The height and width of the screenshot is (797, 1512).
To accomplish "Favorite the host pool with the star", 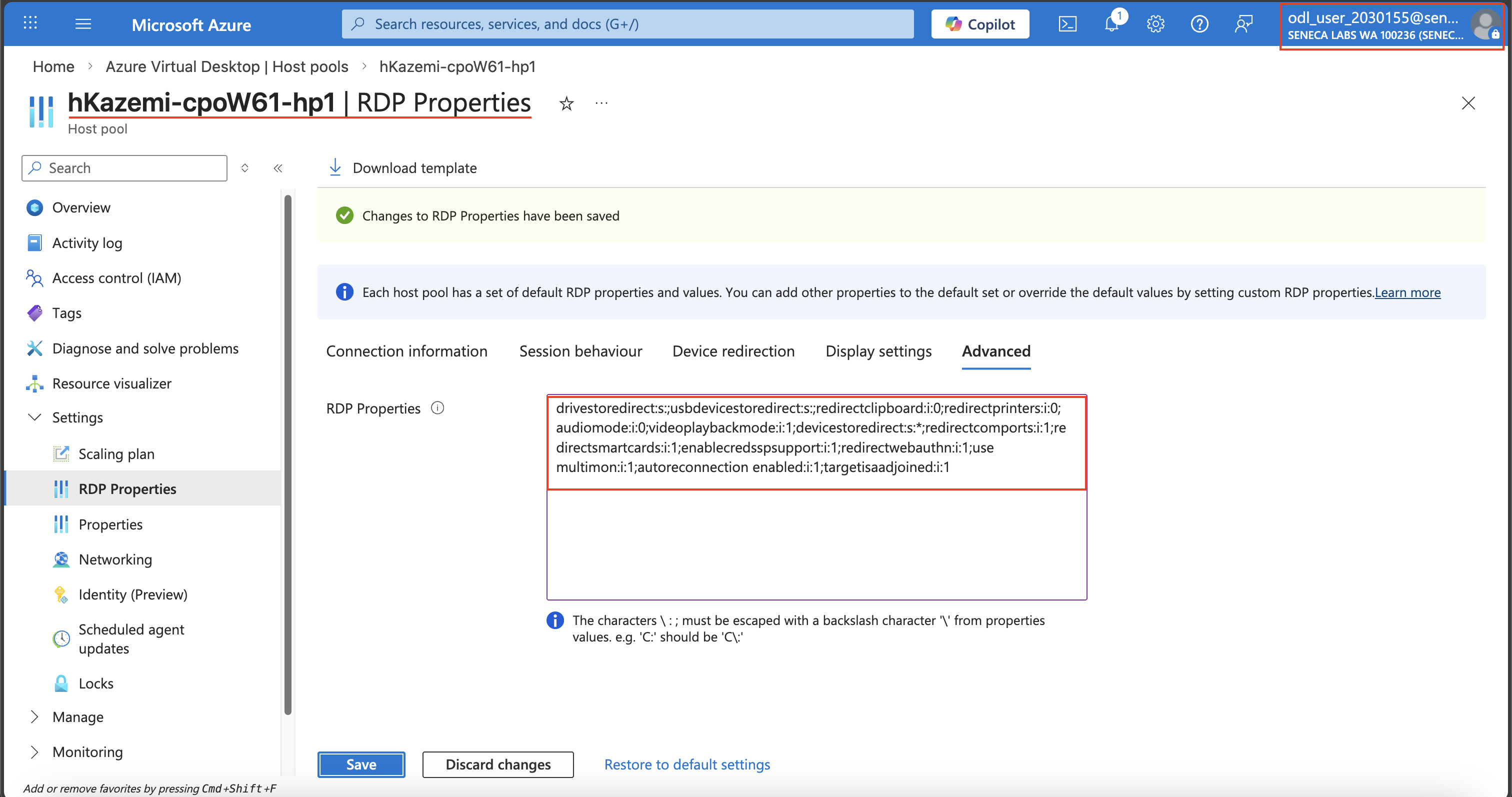I will 566,104.
